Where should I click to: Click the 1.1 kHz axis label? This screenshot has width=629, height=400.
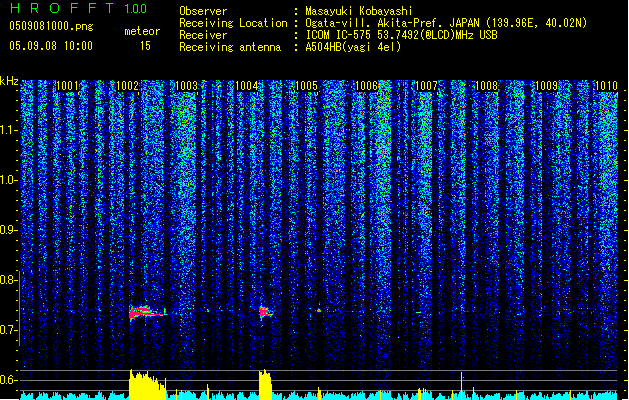8,130
